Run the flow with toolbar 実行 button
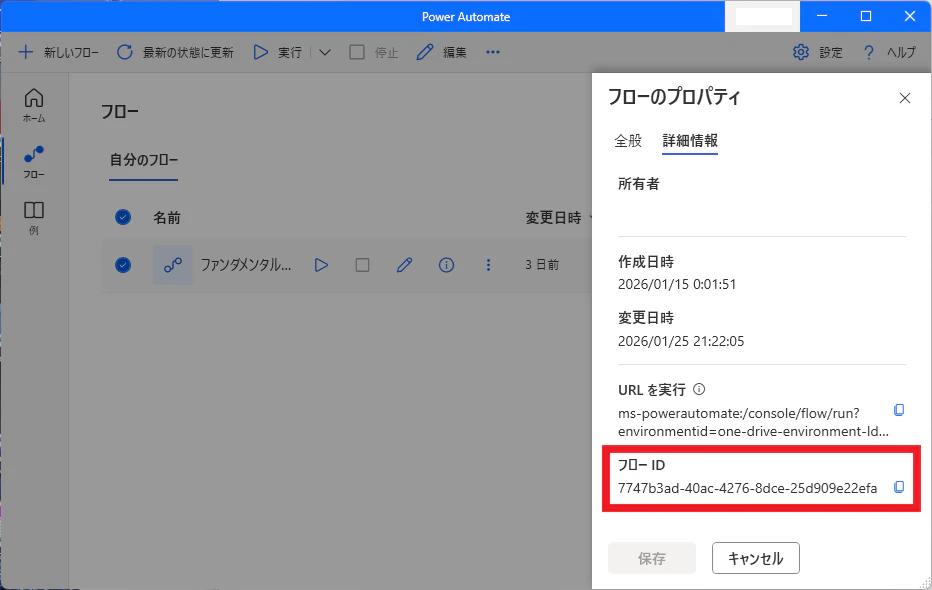This screenshot has height=590, width=932. tap(278, 52)
